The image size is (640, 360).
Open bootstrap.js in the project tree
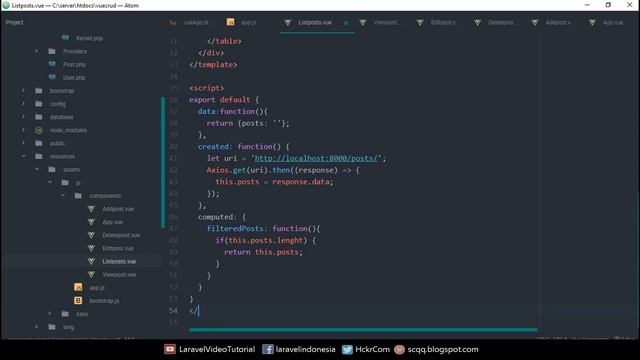104,301
